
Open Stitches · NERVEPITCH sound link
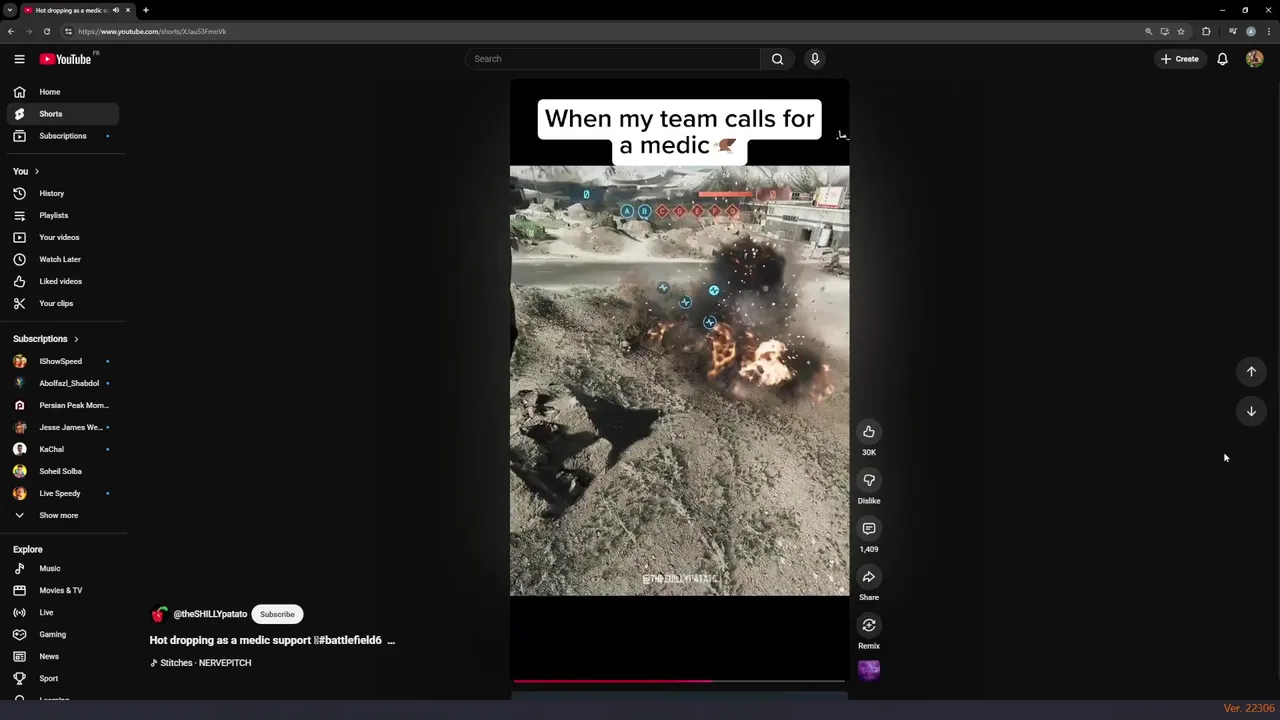[201, 663]
